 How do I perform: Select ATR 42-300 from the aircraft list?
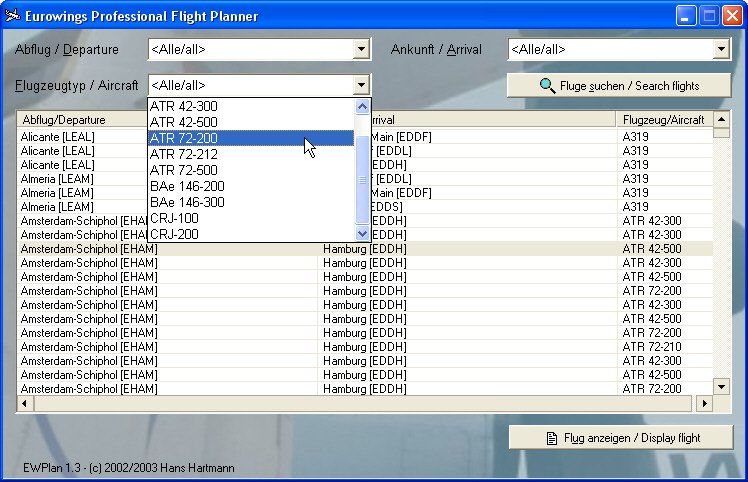[251, 106]
